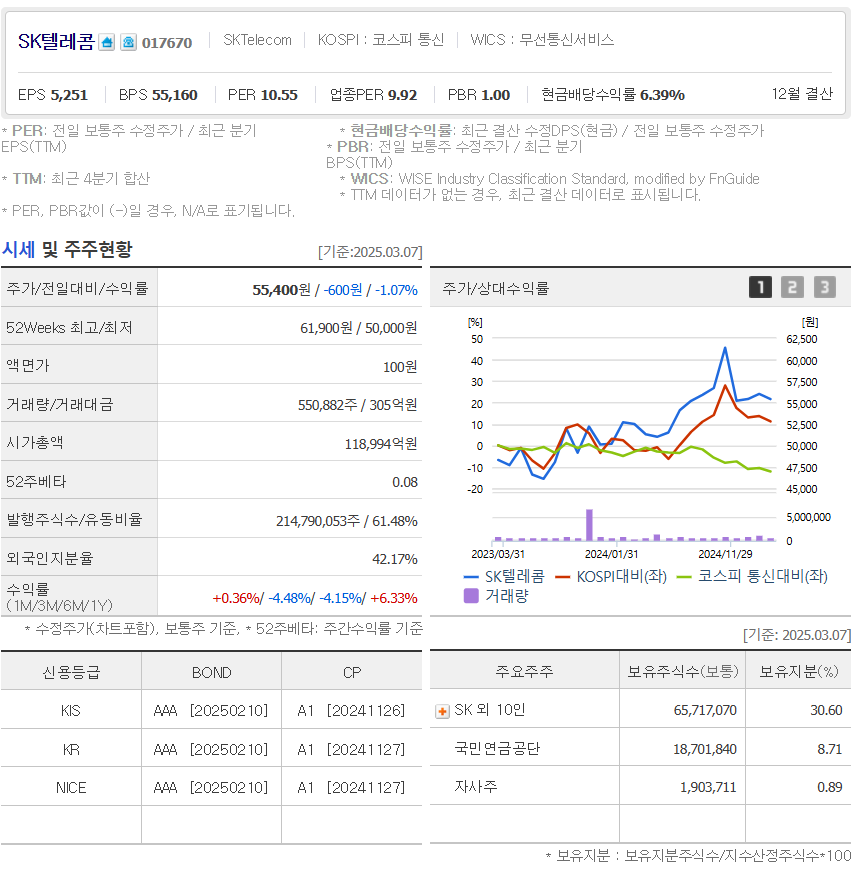The height and width of the screenshot is (879, 854).
Task: Click the +6.33% one-year return value
Action: [394, 598]
